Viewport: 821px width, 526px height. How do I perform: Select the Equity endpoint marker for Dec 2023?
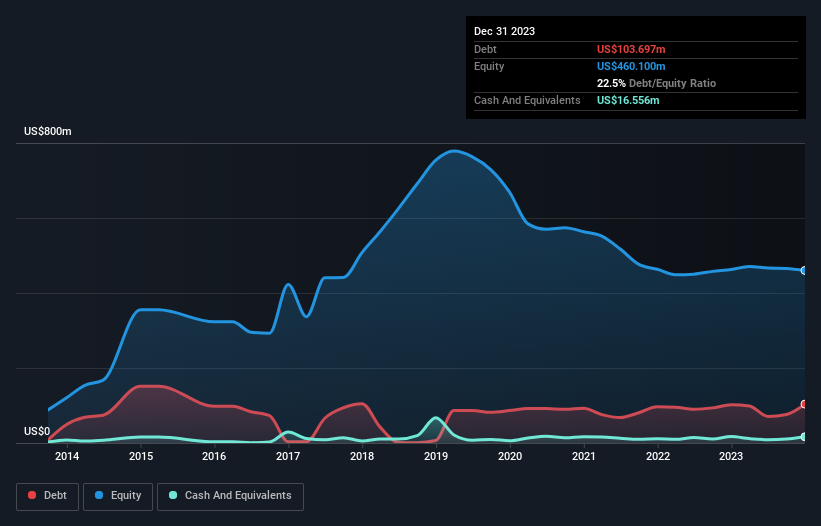click(804, 271)
